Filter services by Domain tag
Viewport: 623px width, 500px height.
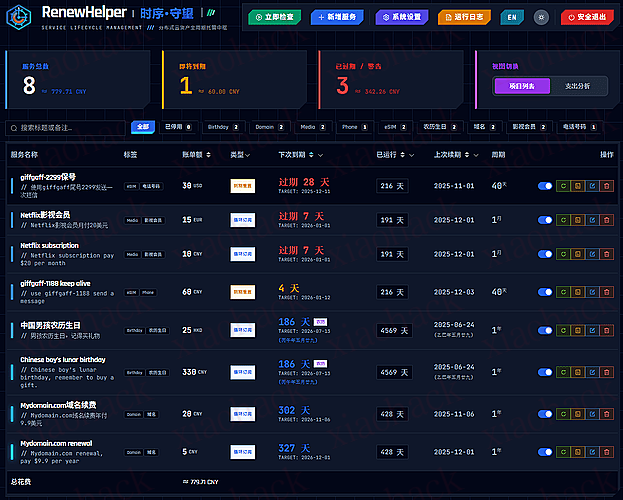tap(269, 127)
